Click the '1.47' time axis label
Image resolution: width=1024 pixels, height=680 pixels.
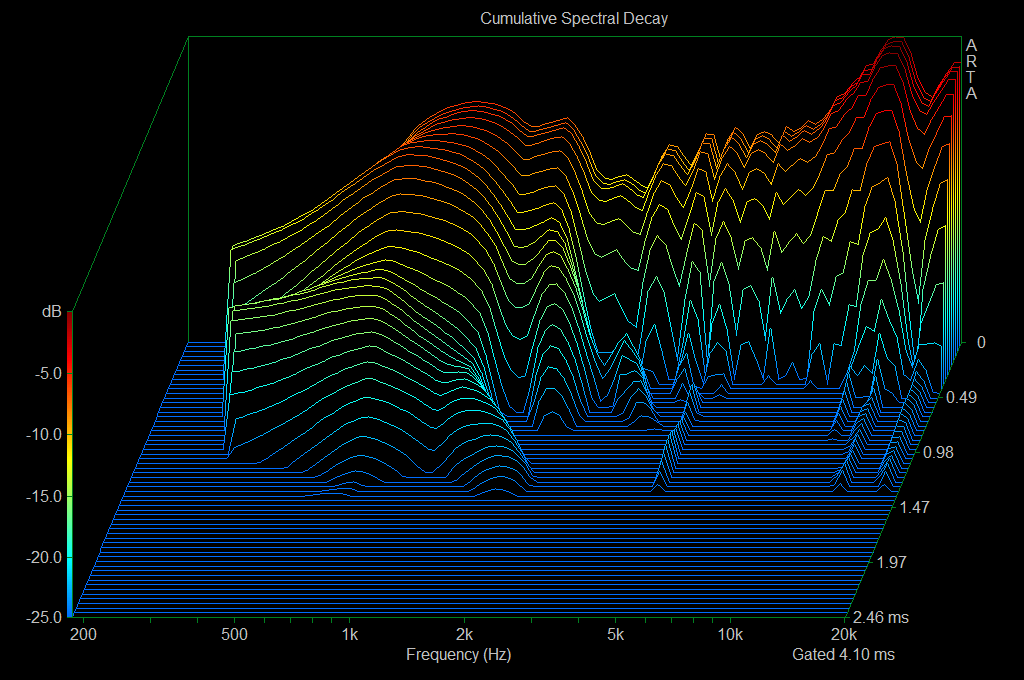(x=915, y=508)
